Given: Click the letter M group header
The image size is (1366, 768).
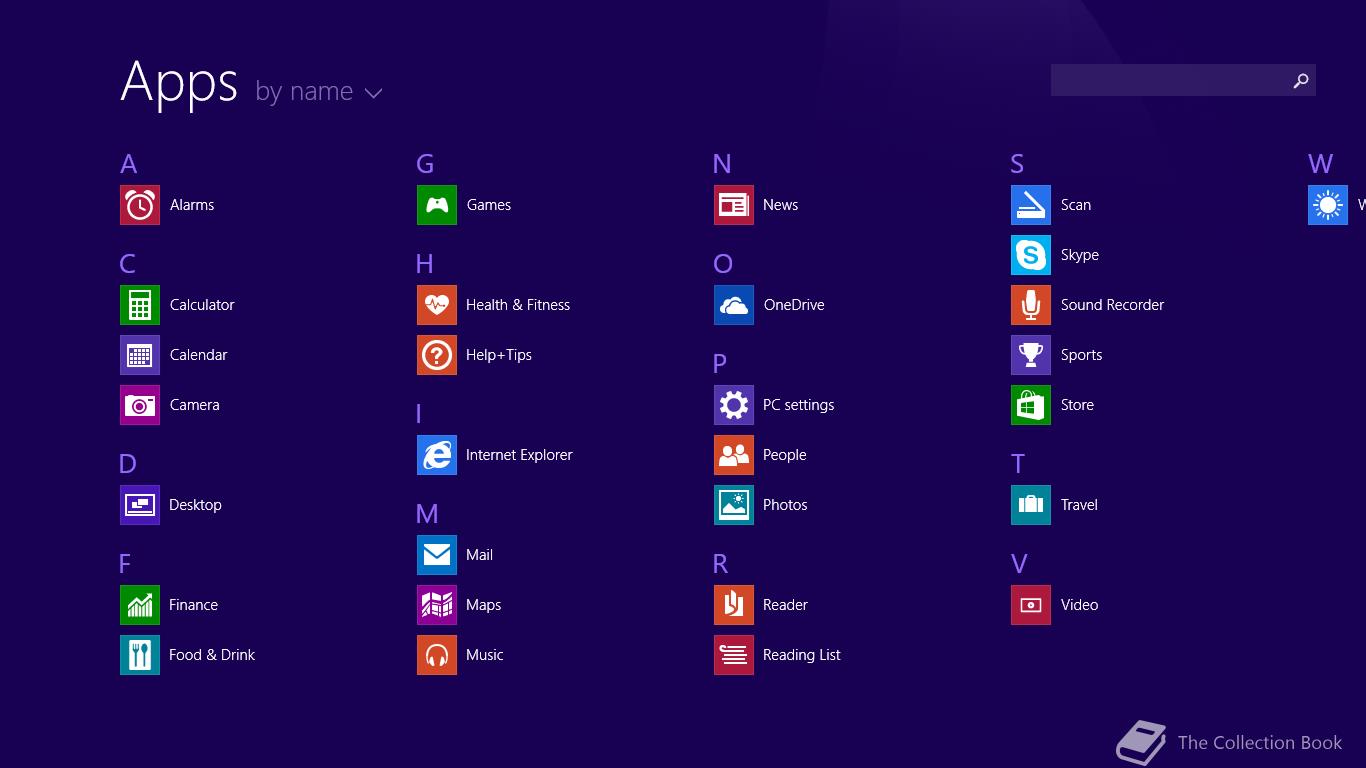Looking at the screenshot, I should pyautogui.click(x=427, y=514).
